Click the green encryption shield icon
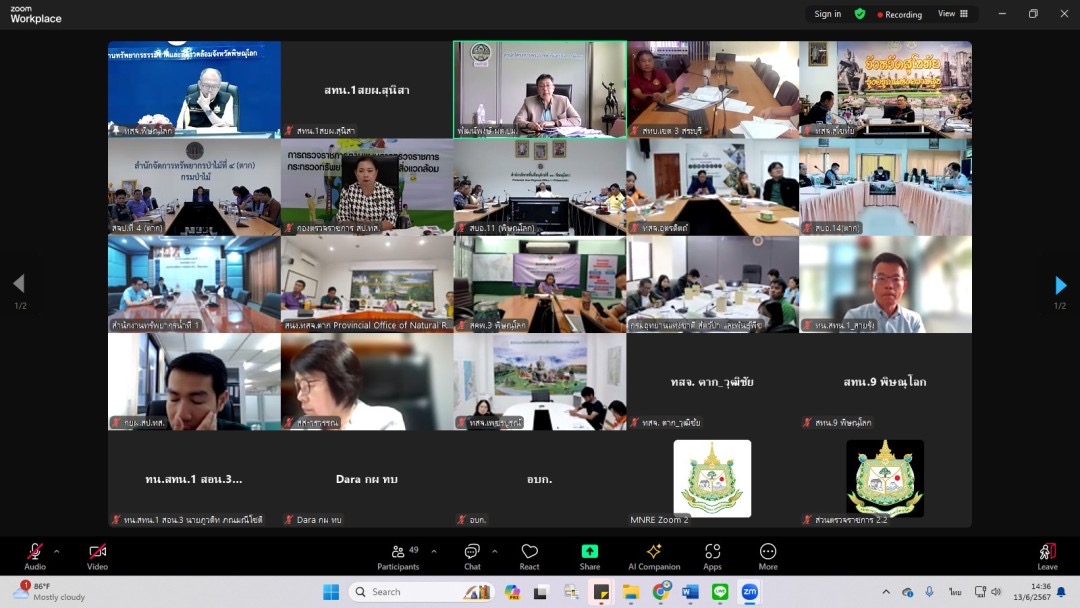1080x608 pixels. (x=860, y=14)
